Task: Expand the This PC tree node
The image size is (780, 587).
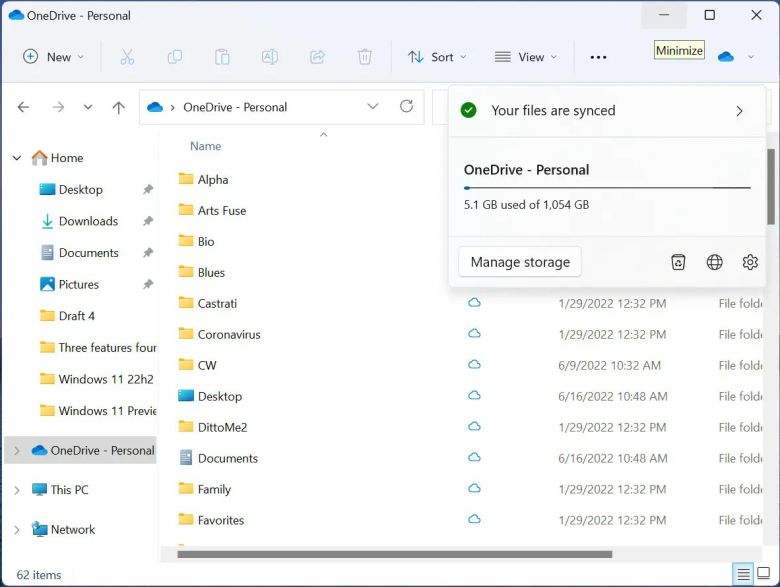Action: (17, 490)
